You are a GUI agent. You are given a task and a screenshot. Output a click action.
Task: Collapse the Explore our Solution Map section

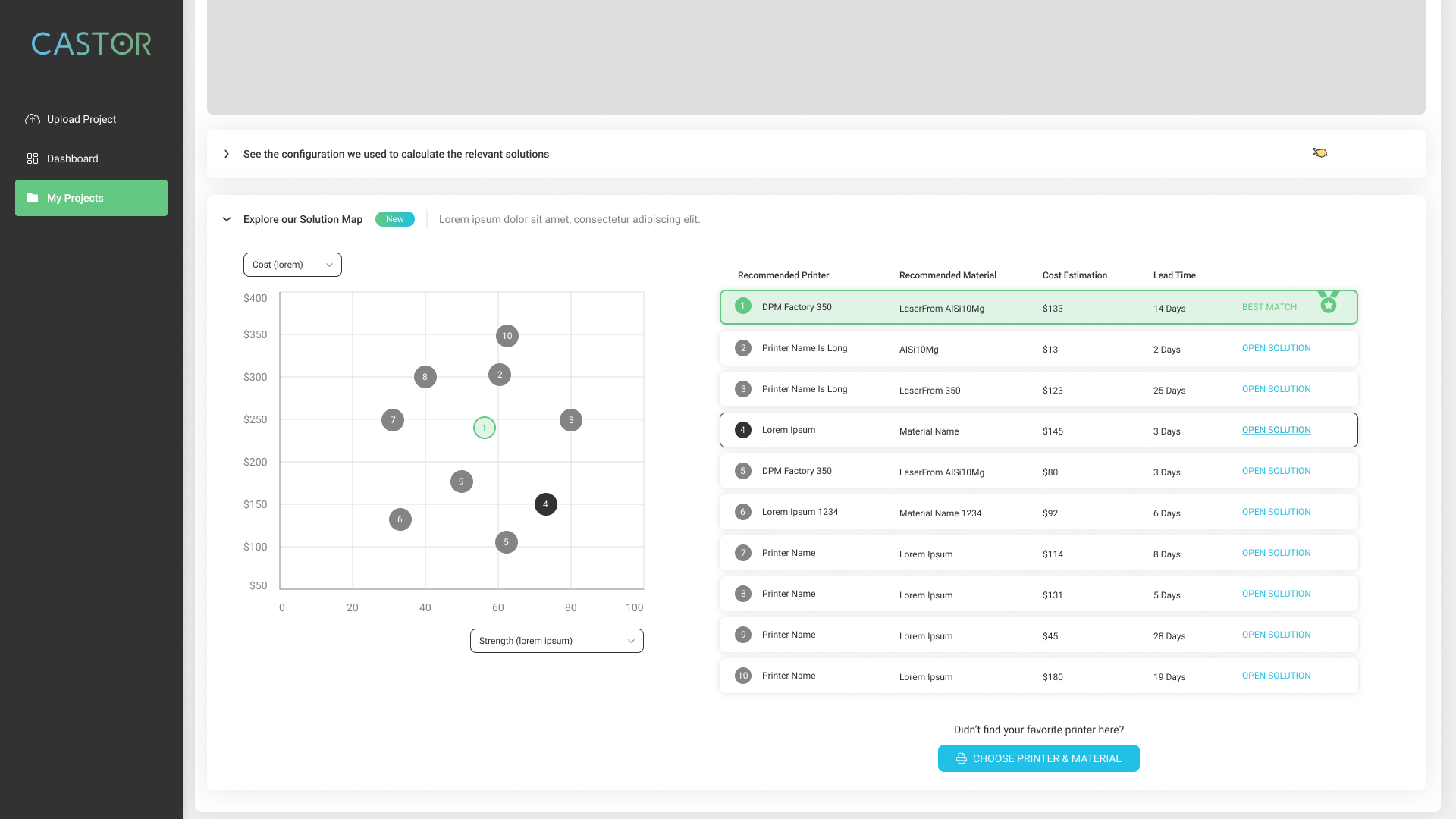(227, 219)
